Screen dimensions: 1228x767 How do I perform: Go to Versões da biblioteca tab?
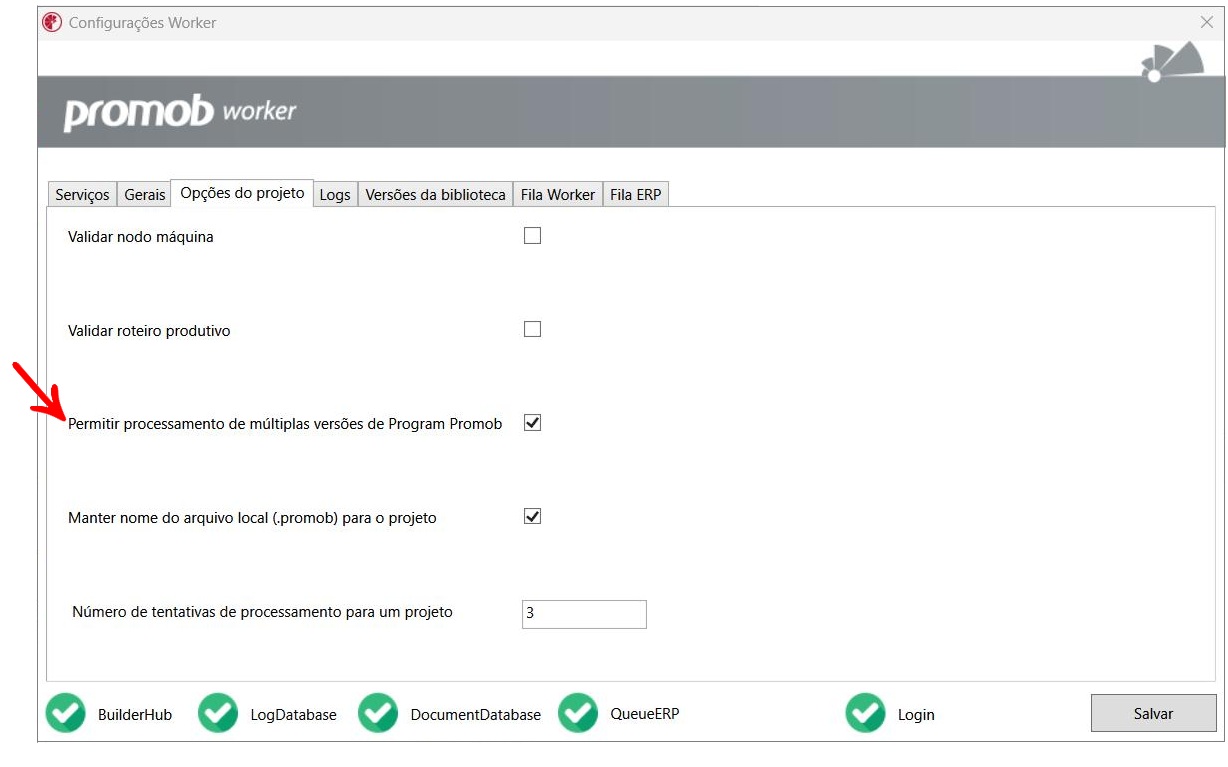click(436, 195)
